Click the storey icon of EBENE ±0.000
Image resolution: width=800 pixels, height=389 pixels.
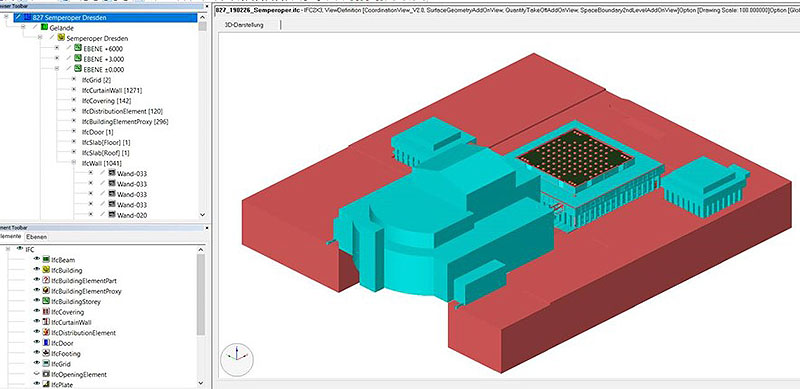[78, 69]
